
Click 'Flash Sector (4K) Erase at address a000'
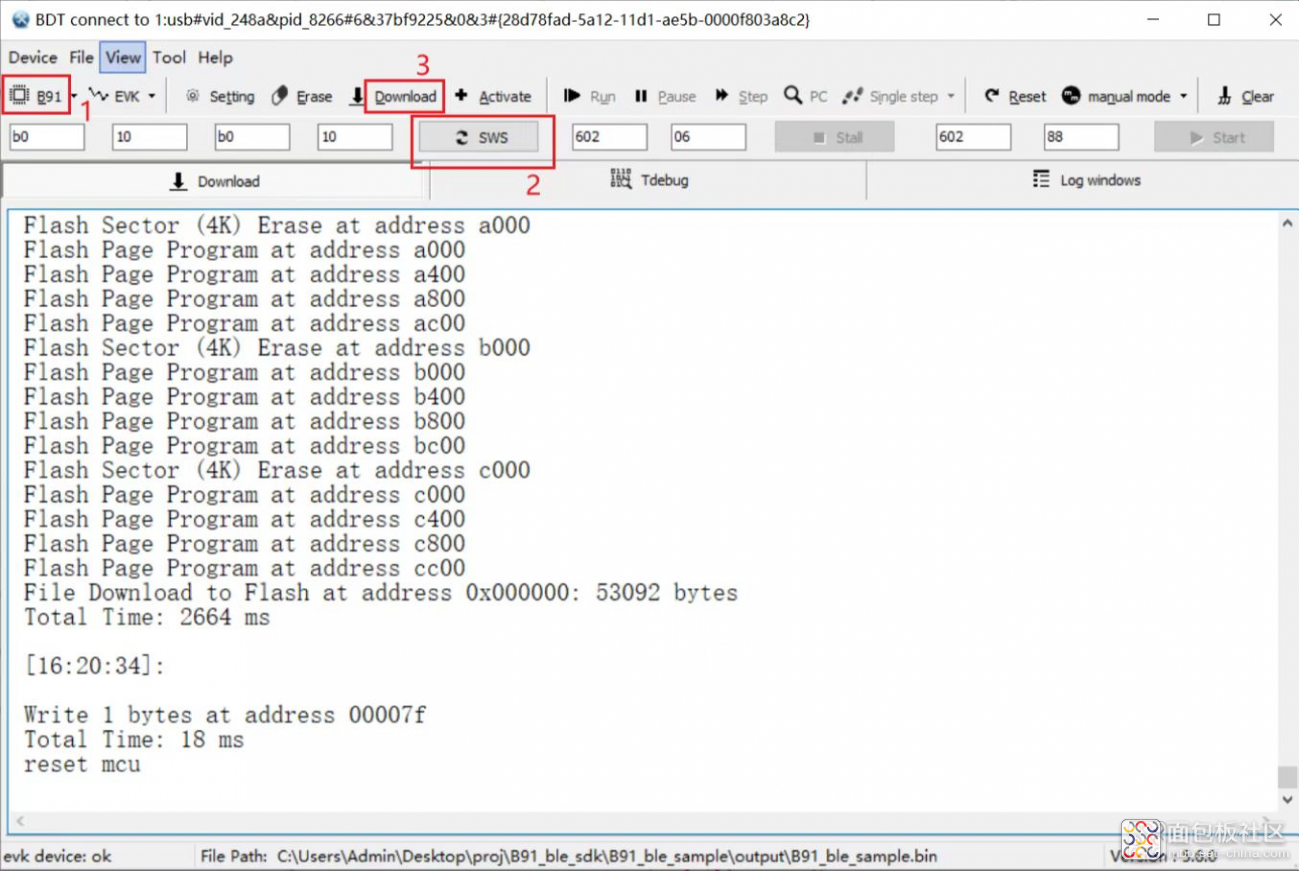pos(277,226)
